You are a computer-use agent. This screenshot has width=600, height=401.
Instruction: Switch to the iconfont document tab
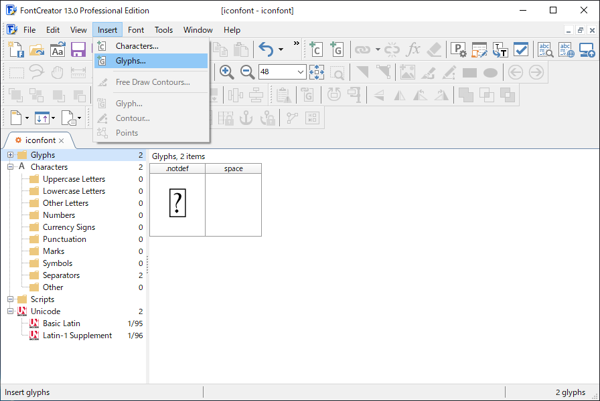[40, 140]
